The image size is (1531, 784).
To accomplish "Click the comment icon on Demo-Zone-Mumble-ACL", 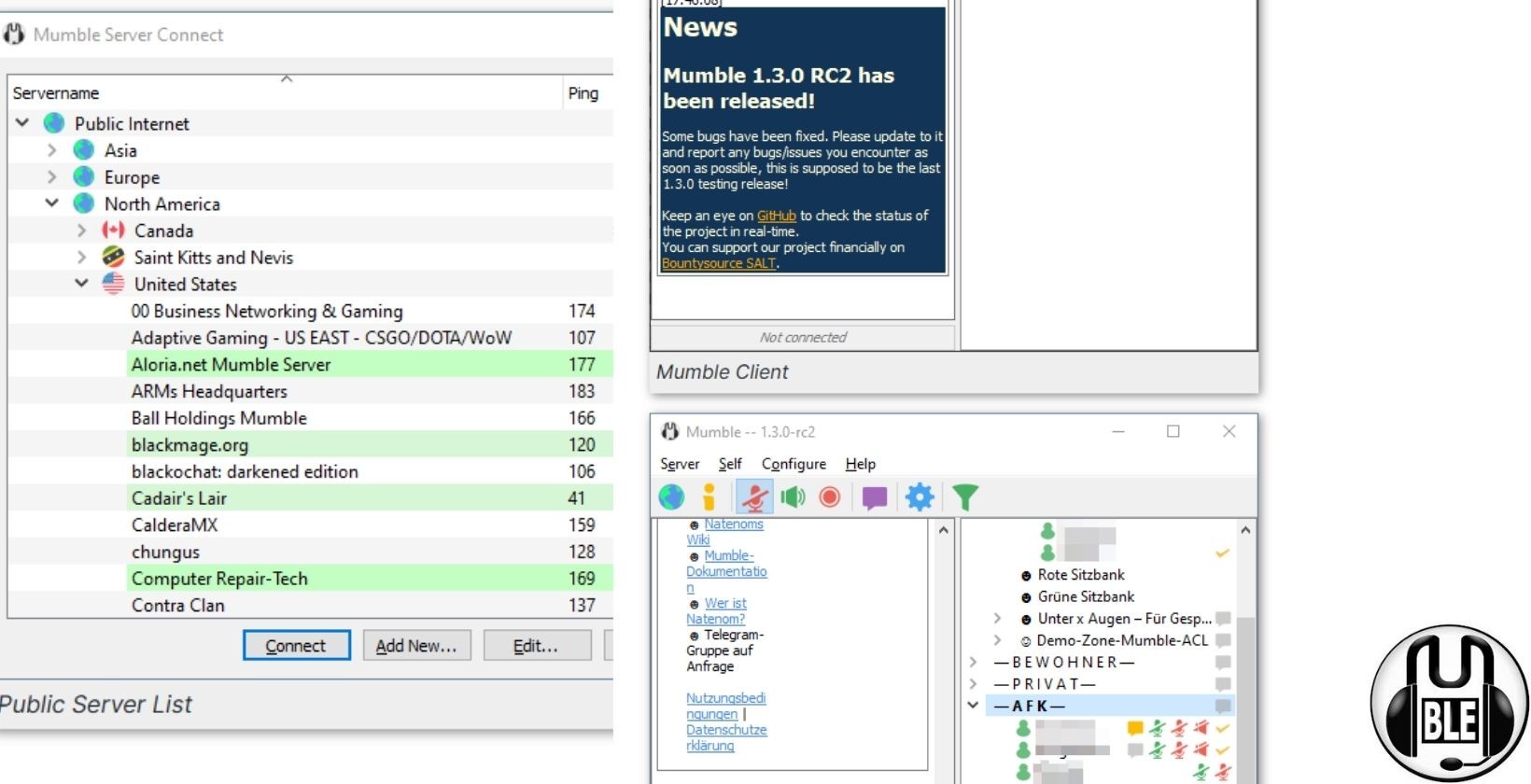I will (x=1223, y=640).
